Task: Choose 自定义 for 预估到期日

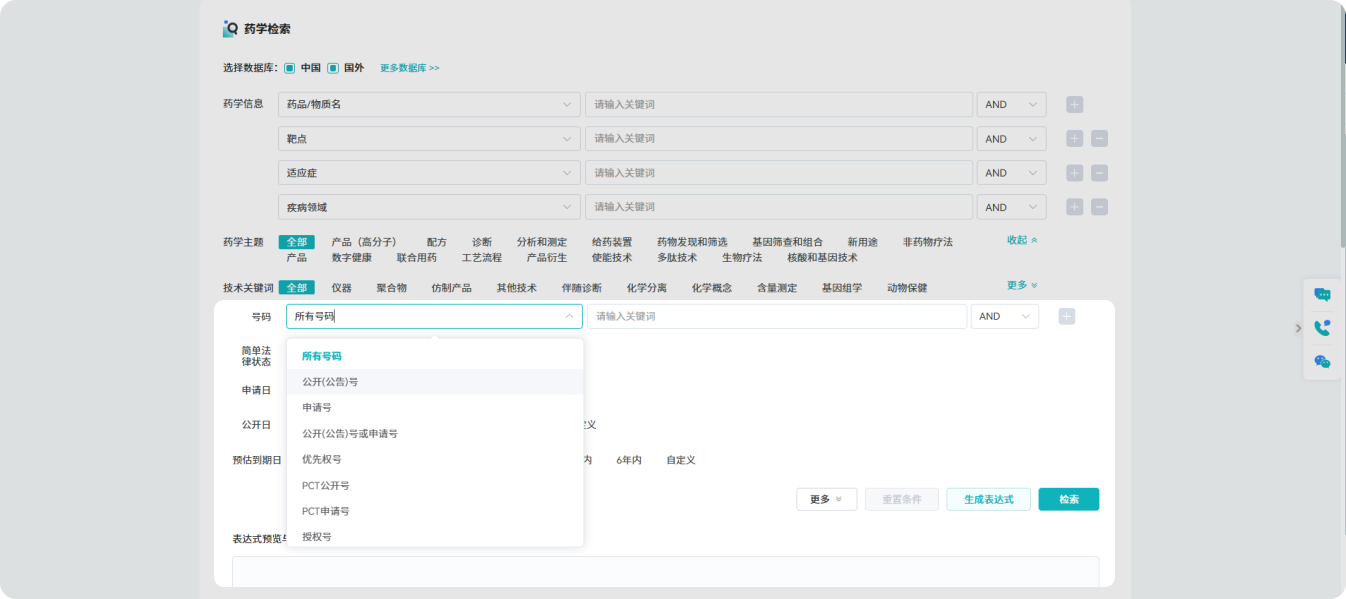Action: 681,460
